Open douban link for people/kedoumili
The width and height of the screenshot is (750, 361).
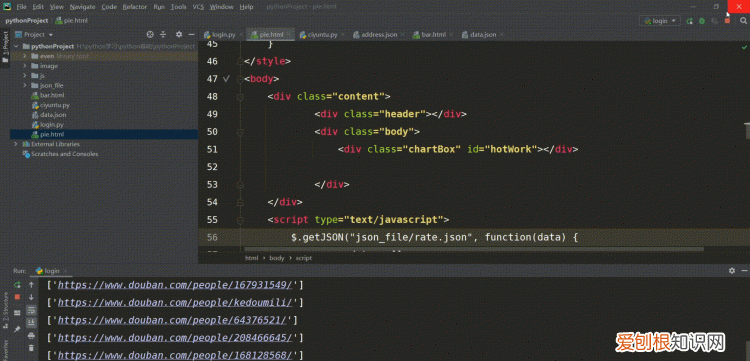coord(175,303)
